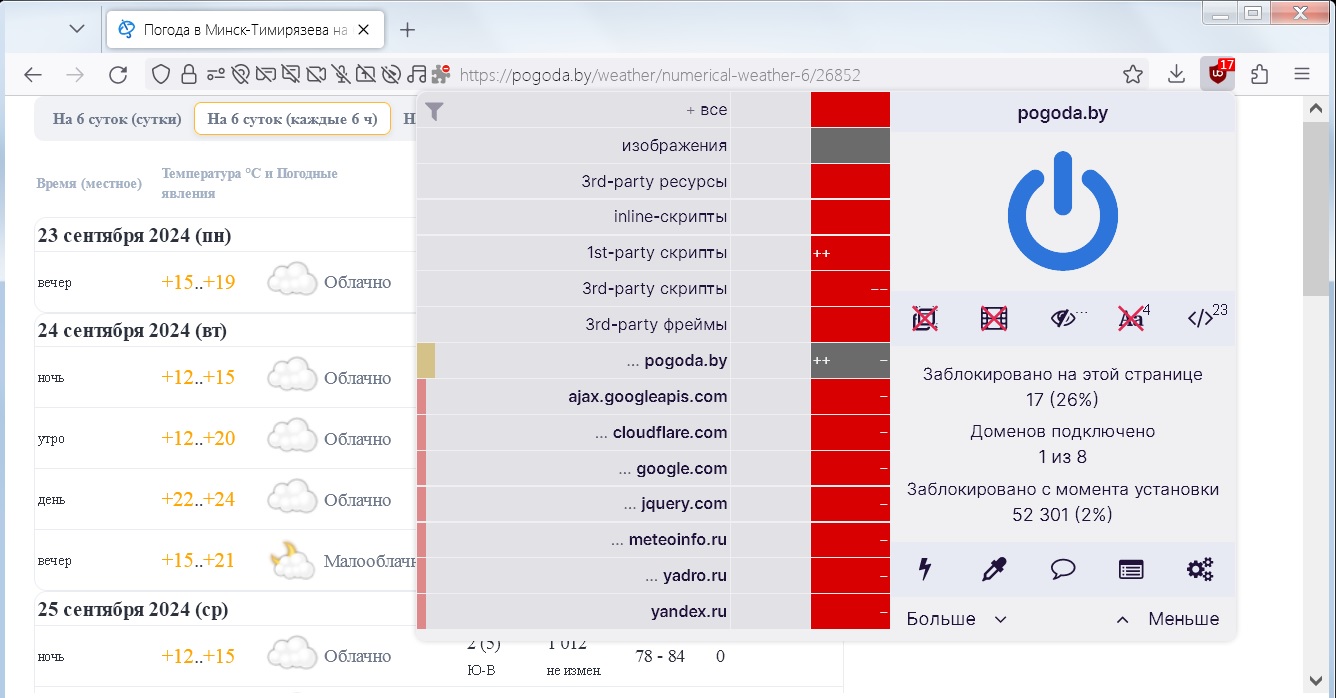Click the pogoda.by header in uBlock popup
Viewport: 1336px width, 698px height.
1062,113
